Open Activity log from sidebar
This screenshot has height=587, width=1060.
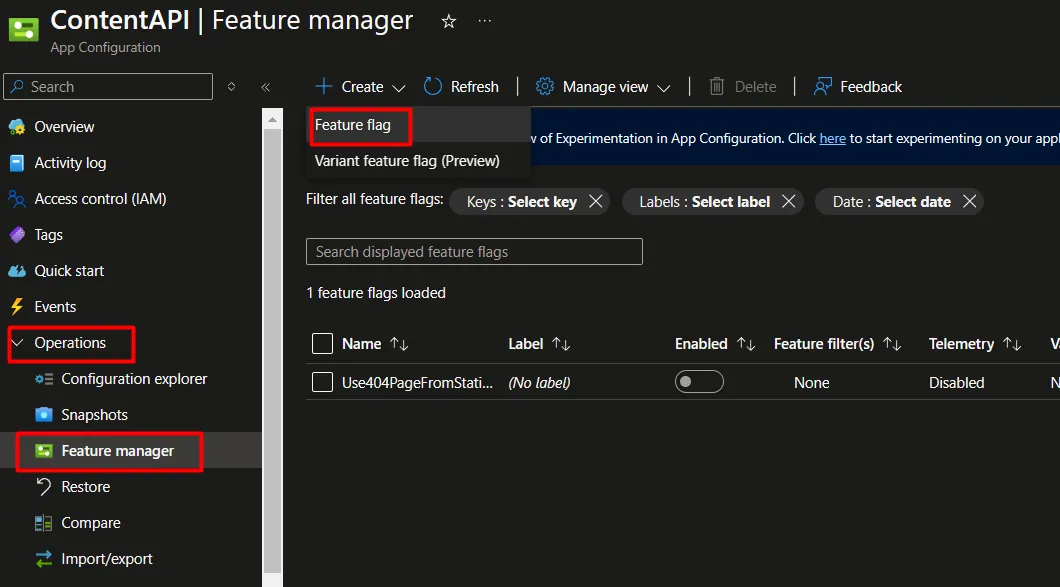pyautogui.click(x=70, y=163)
